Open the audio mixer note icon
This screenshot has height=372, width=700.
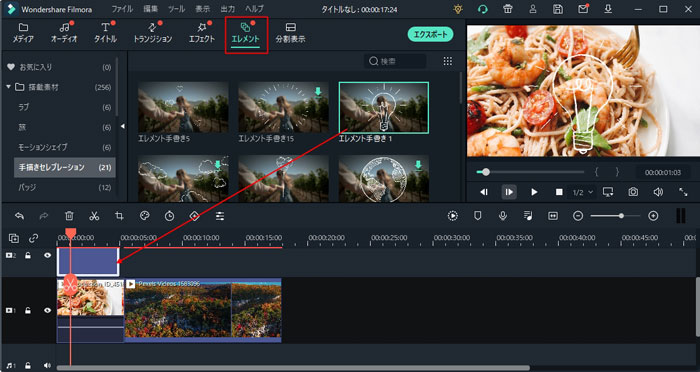[528, 216]
